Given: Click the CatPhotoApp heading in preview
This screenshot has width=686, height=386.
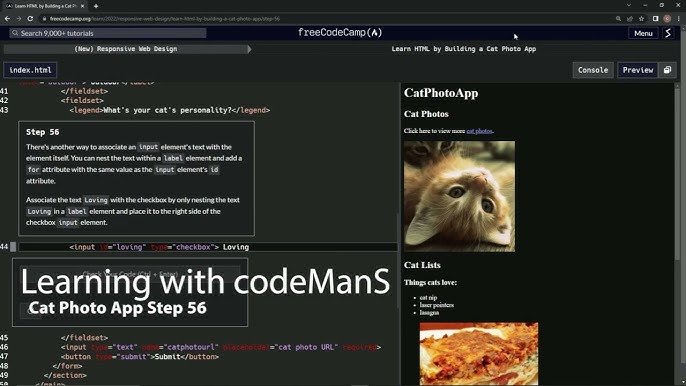Looking at the screenshot, I should [441, 93].
